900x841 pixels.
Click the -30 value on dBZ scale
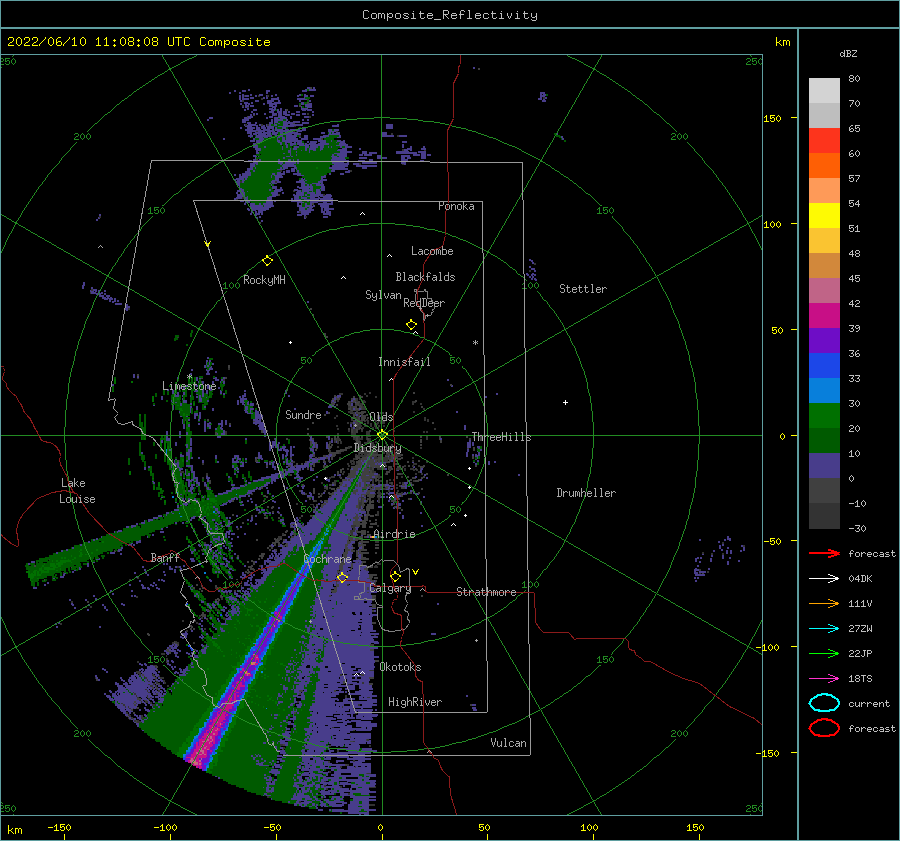(857, 528)
